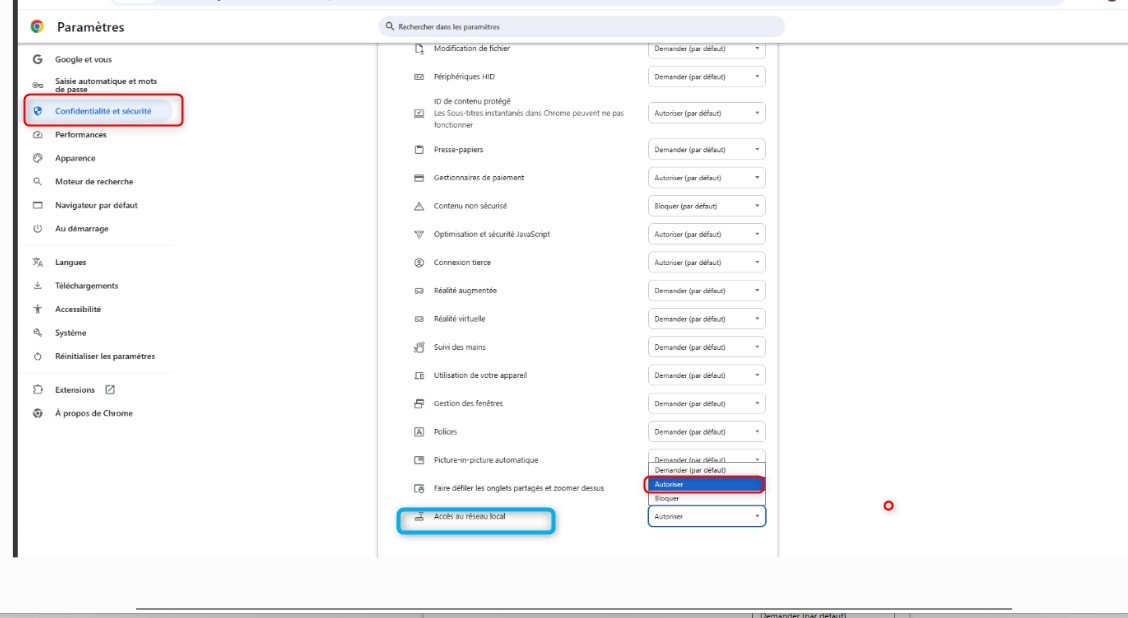Click the Moteur de recherche magnifier icon
This screenshot has height=618, width=1128.
click(x=37, y=182)
